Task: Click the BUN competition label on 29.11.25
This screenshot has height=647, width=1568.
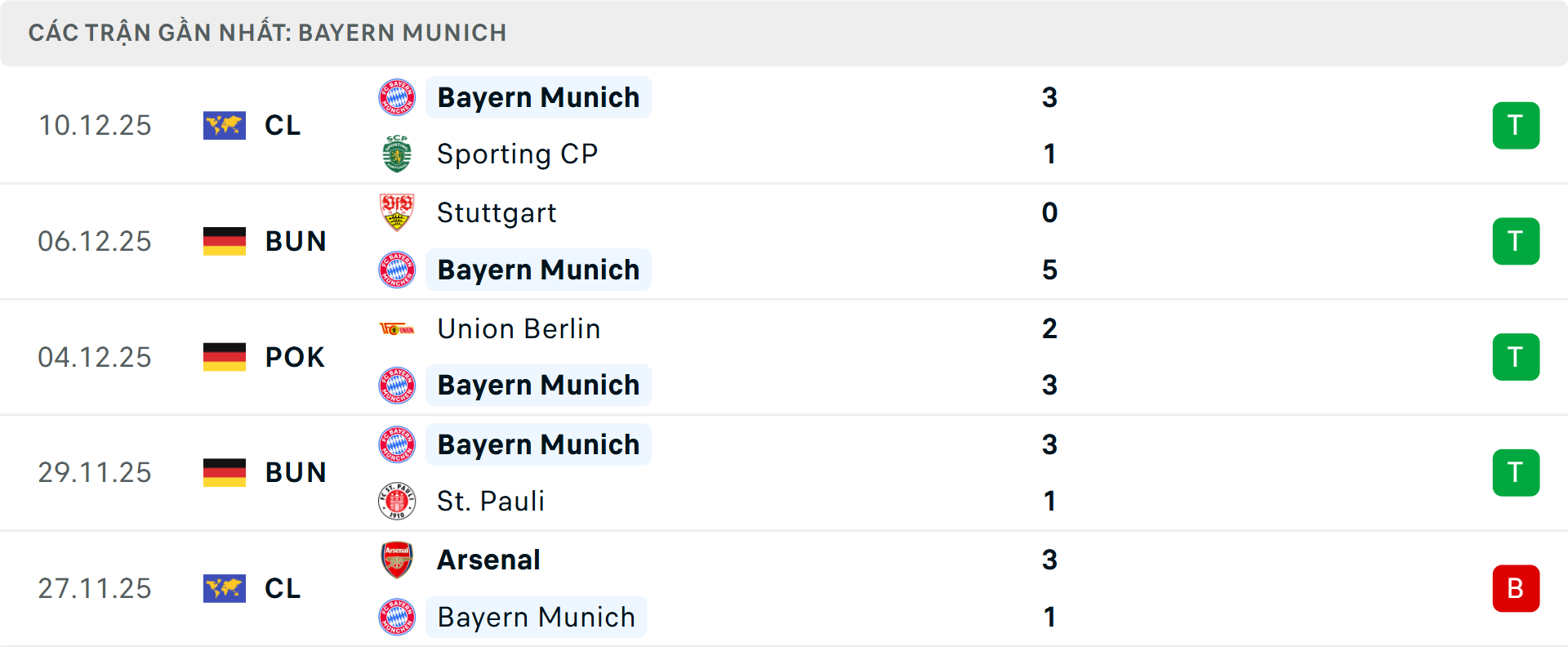Action: [296, 472]
